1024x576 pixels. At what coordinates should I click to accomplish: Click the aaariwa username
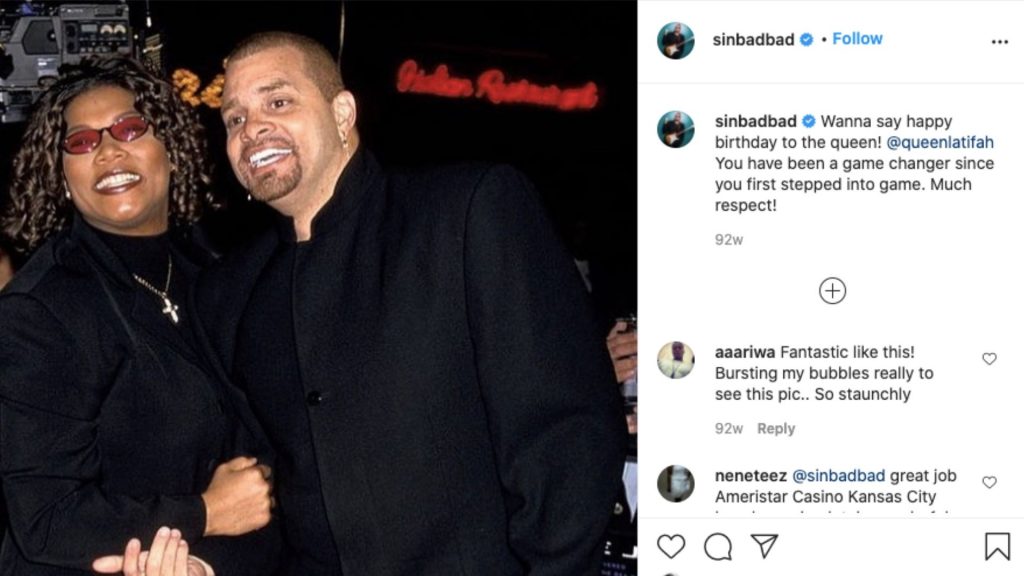[745, 352]
